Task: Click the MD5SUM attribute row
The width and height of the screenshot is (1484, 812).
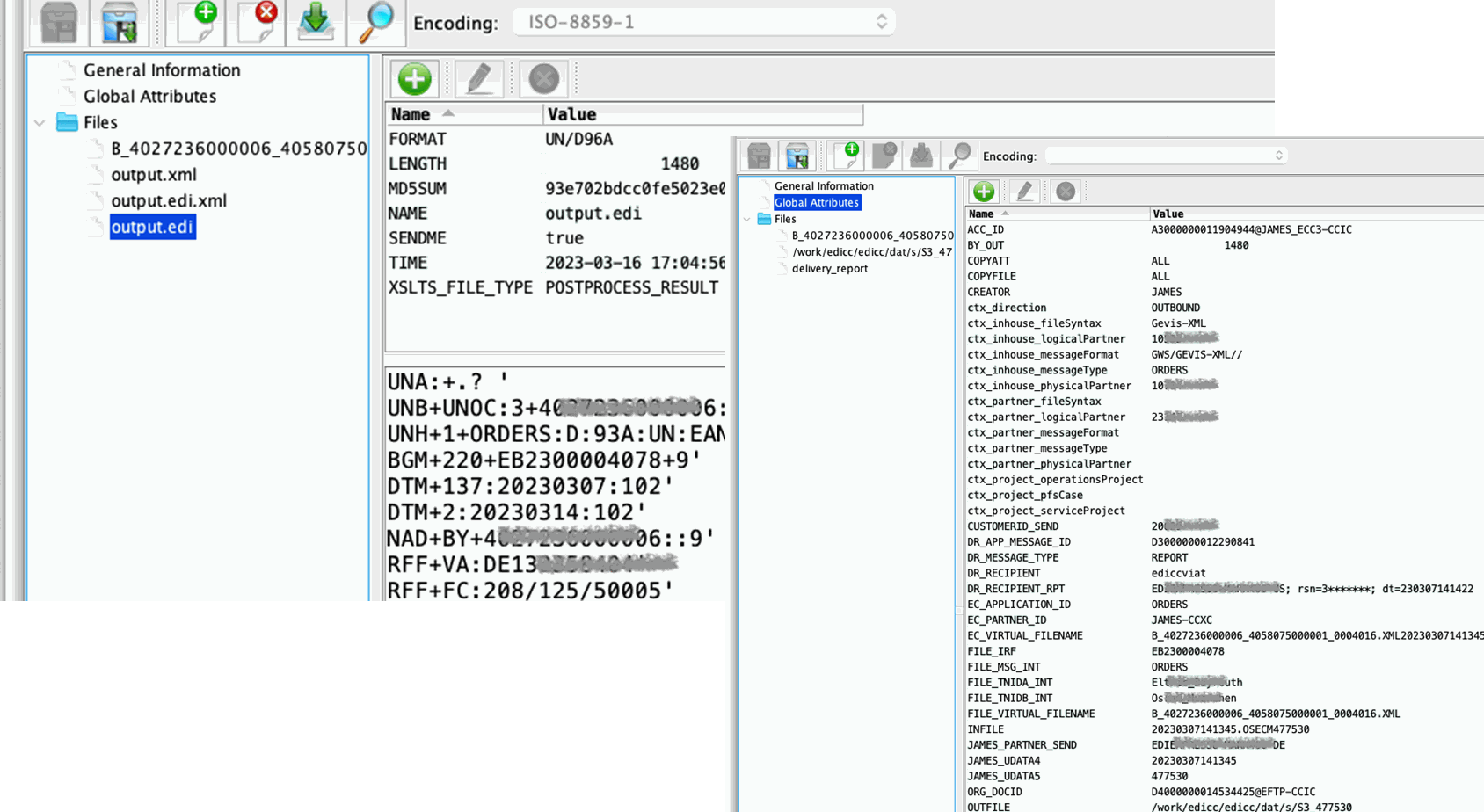Action: coord(556,188)
